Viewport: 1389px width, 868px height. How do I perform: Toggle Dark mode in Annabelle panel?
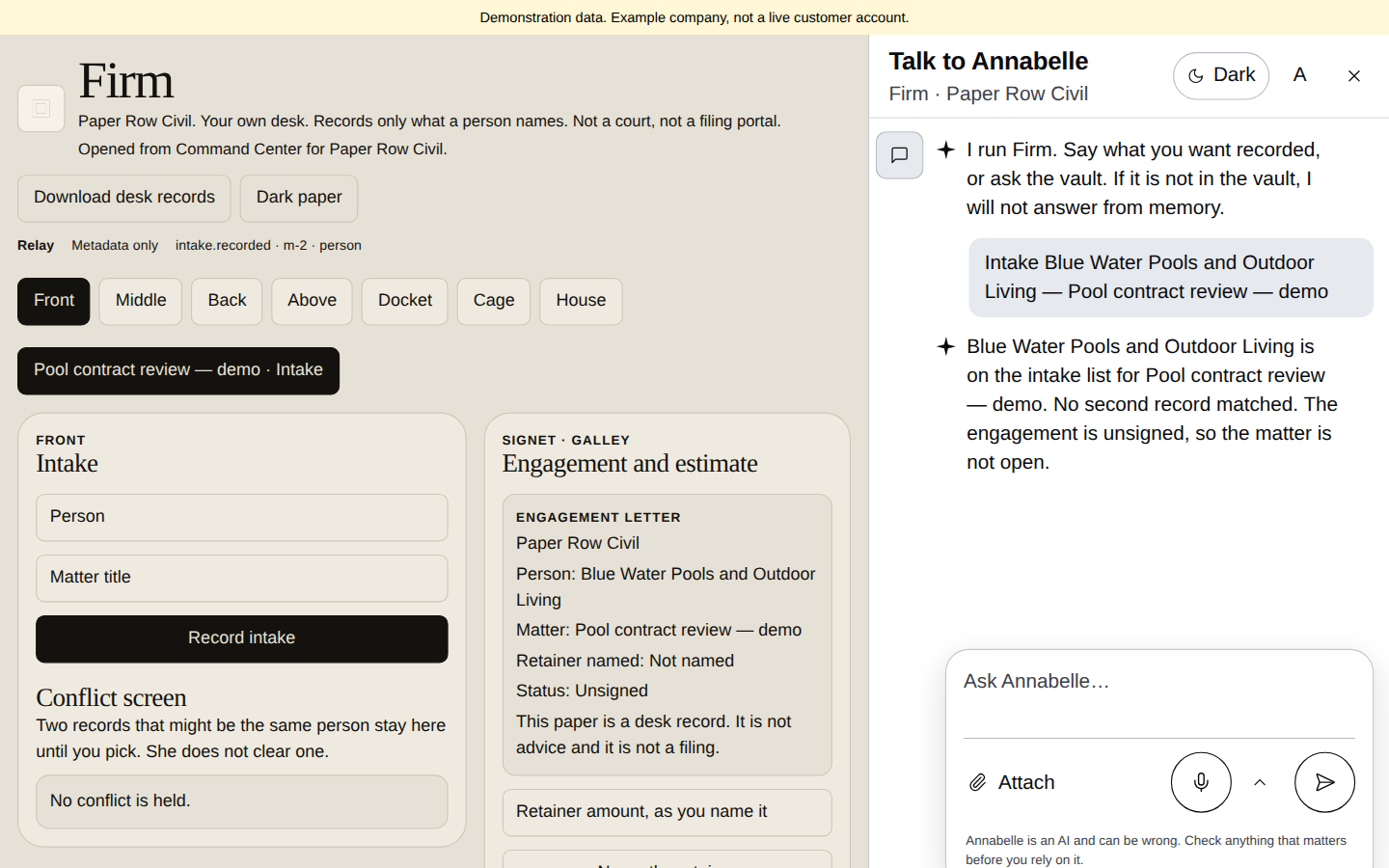click(1221, 75)
